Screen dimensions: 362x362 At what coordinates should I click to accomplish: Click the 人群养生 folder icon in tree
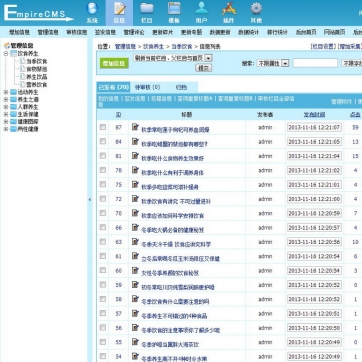(13, 107)
